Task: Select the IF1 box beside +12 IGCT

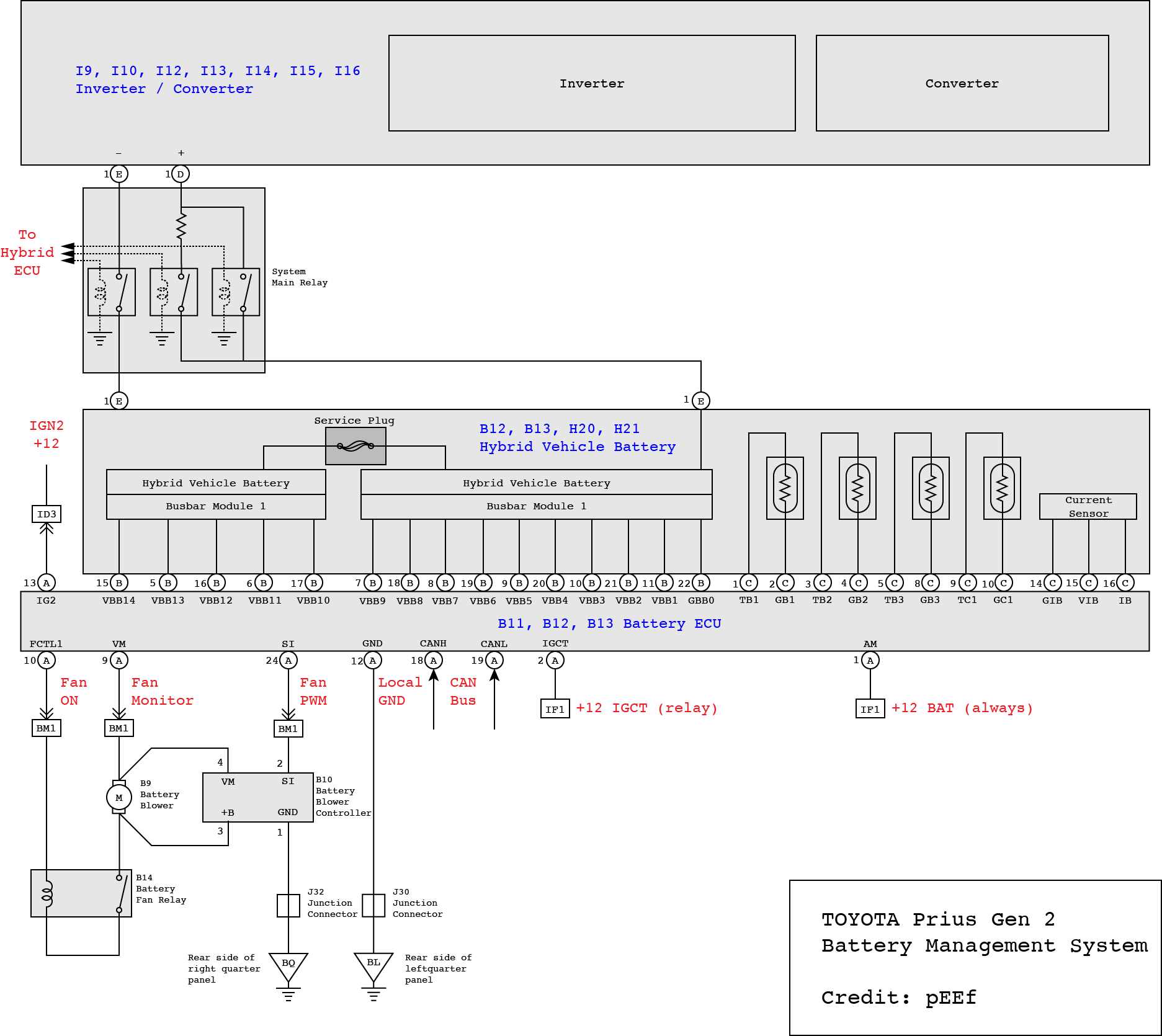Action: click(x=555, y=709)
